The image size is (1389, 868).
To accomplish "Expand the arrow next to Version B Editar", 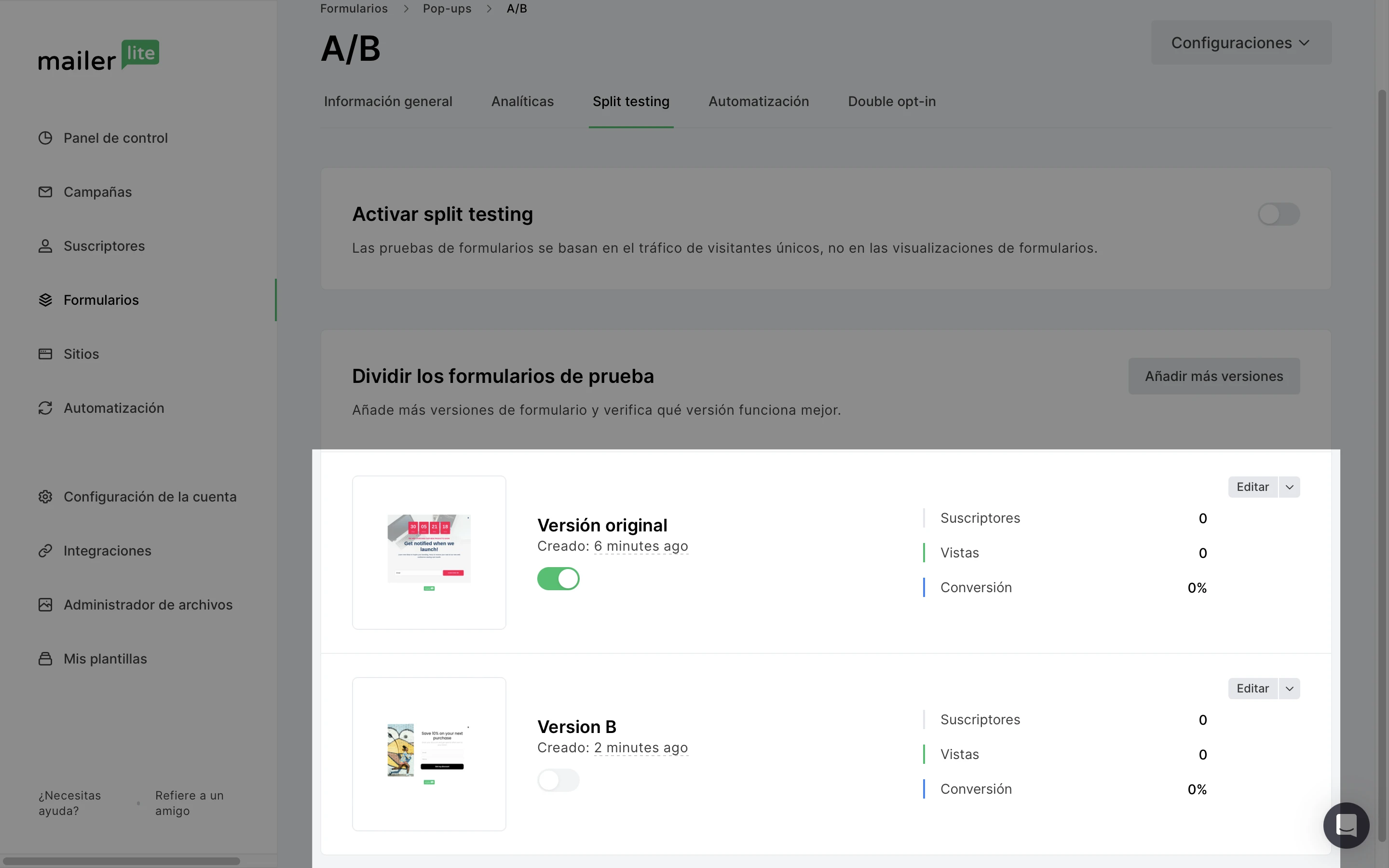I will (1289, 688).
